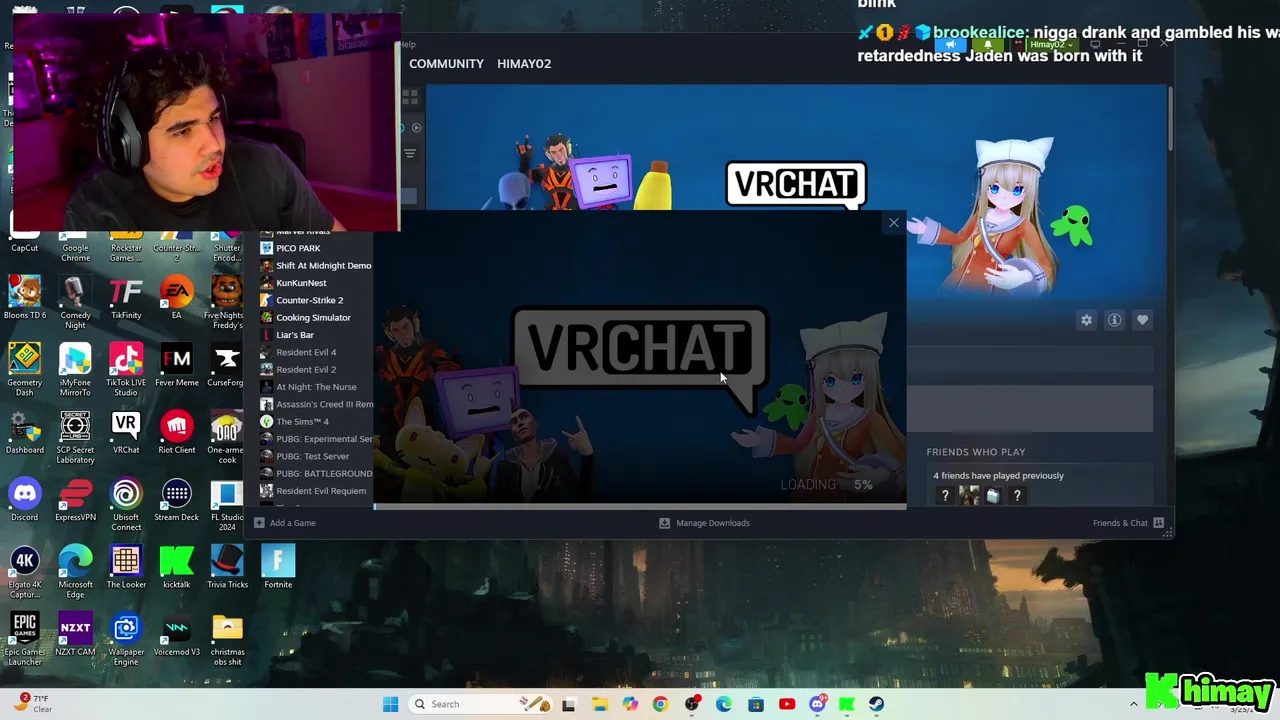The width and height of the screenshot is (1280, 720).
Task: Open Steam from the Windows taskbar
Action: click(877, 704)
